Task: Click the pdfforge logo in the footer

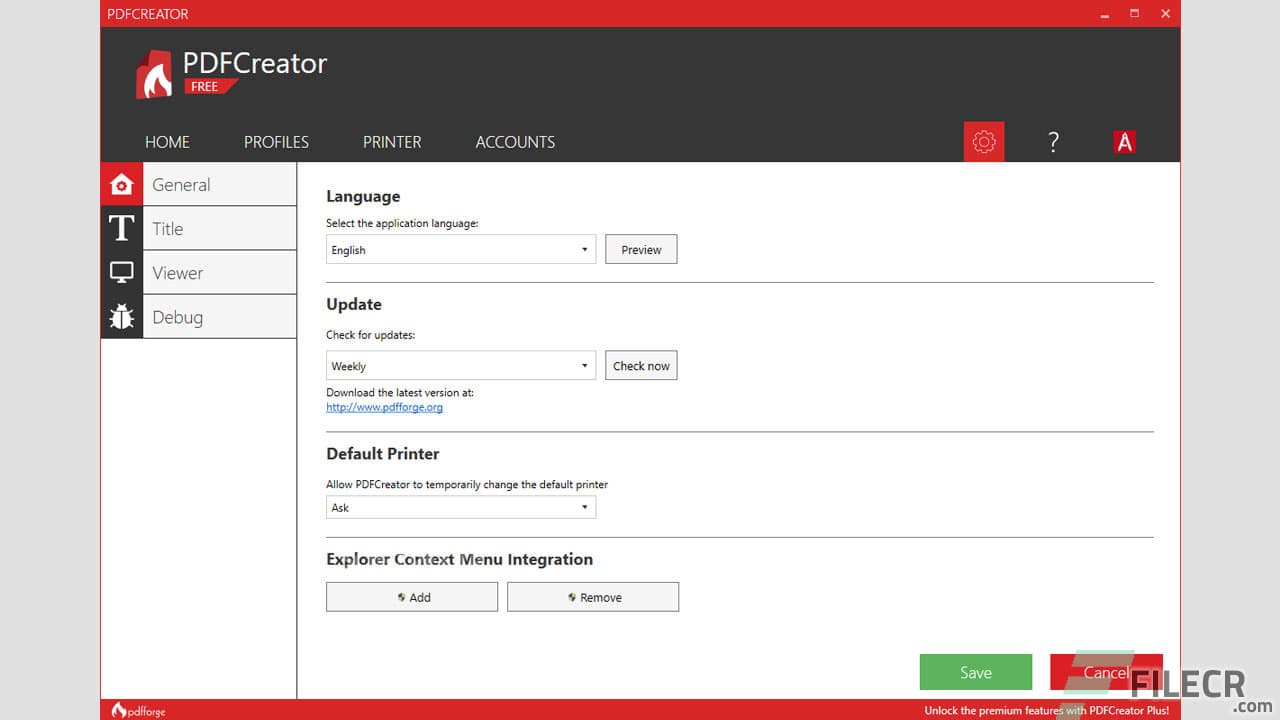Action: click(x=137, y=709)
